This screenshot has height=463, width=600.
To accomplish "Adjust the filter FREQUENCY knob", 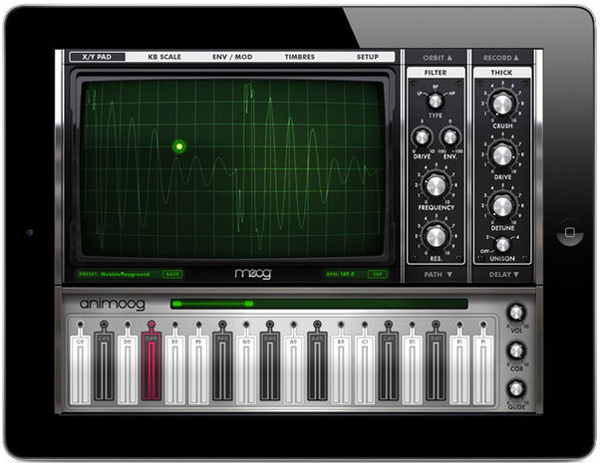I will (436, 186).
